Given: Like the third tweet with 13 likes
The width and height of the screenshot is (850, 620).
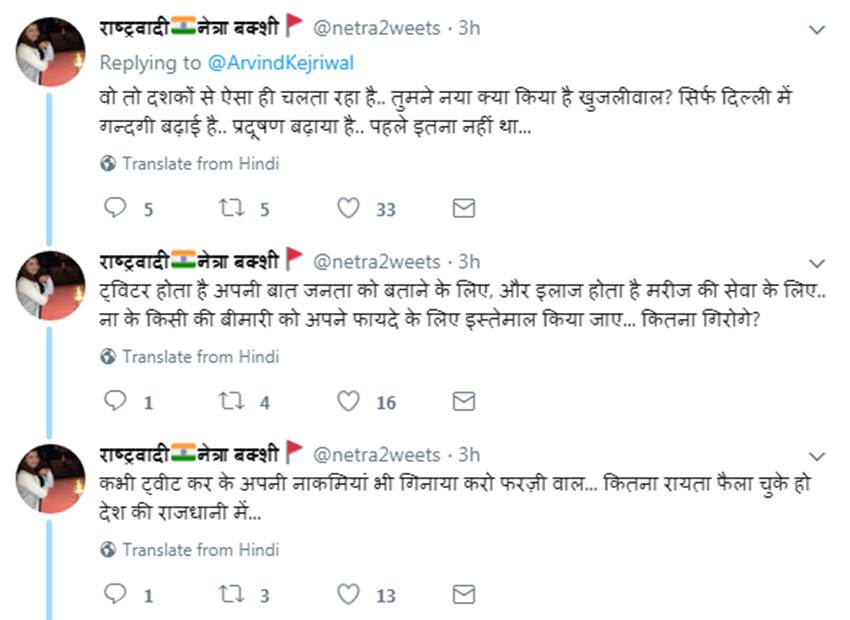Looking at the screenshot, I should [348, 595].
